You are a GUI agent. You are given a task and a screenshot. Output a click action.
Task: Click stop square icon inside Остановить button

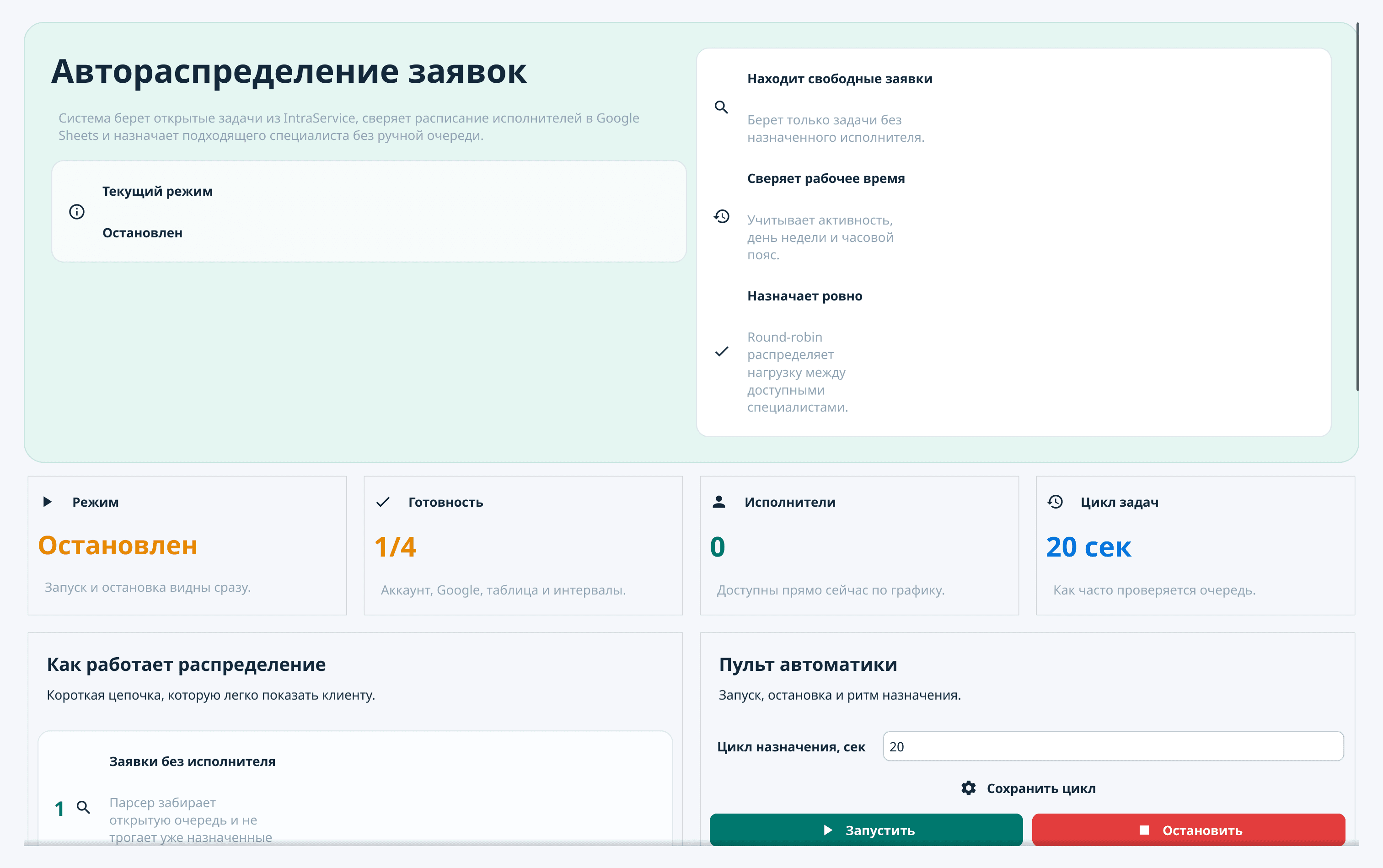(1144, 830)
